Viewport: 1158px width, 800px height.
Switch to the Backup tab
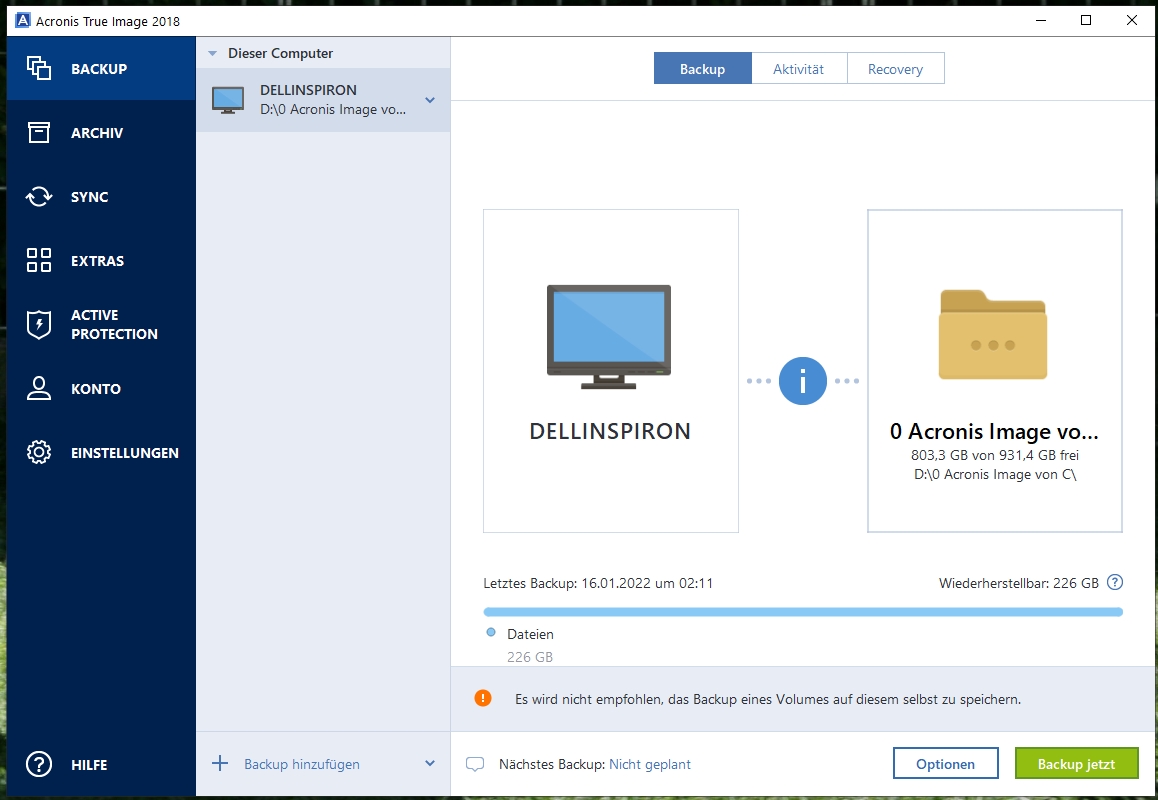pos(702,68)
